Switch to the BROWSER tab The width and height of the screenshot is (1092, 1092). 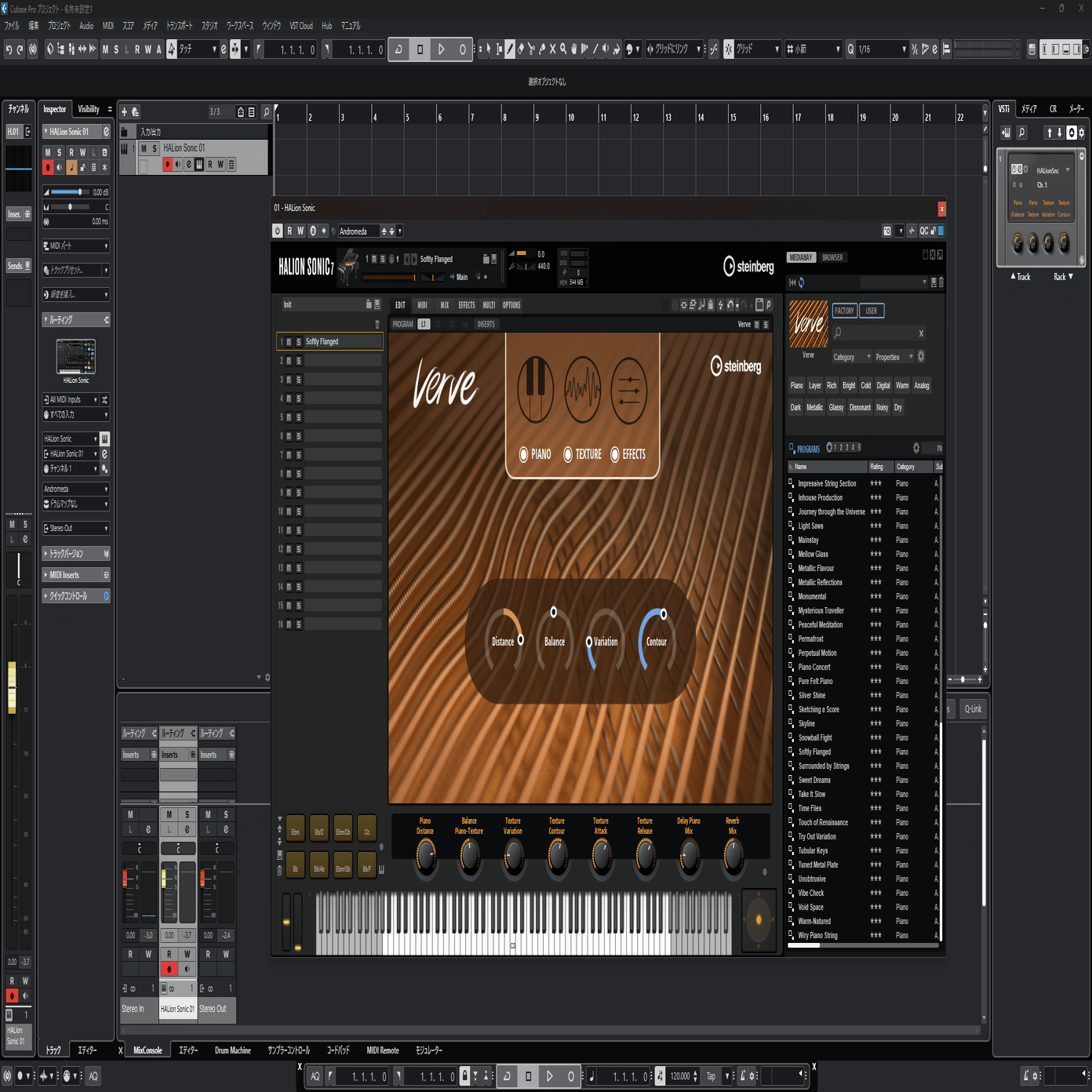coord(834,257)
